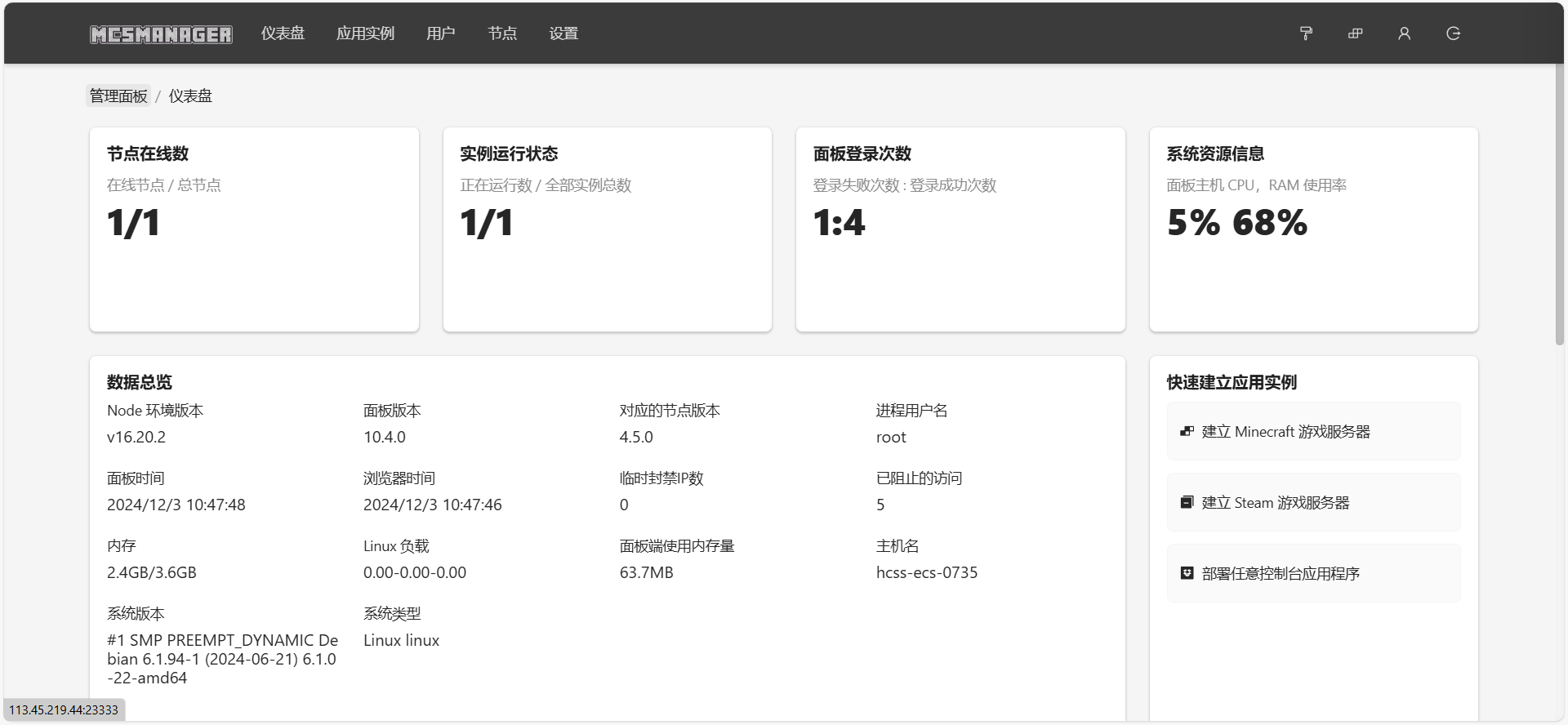This screenshot has width=1568, height=725.
Task: Open the 仪表盘 menu item
Action: point(283,33)
